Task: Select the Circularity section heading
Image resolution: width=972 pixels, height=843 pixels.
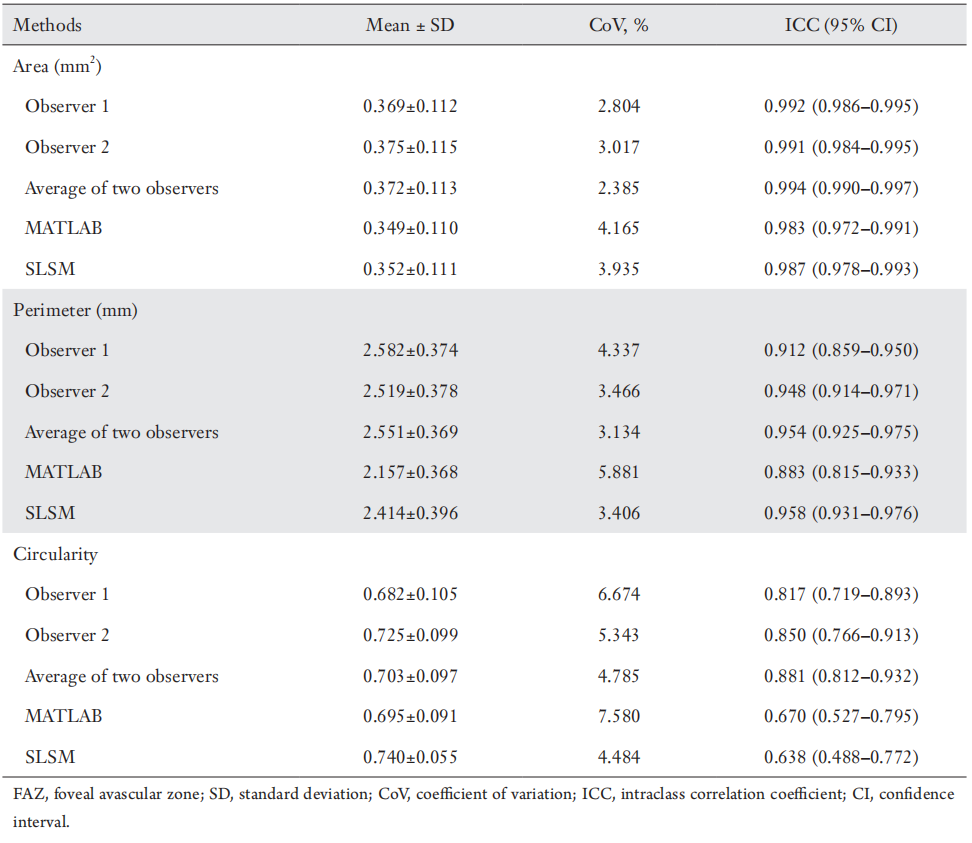Action: [x=55, y=554]
